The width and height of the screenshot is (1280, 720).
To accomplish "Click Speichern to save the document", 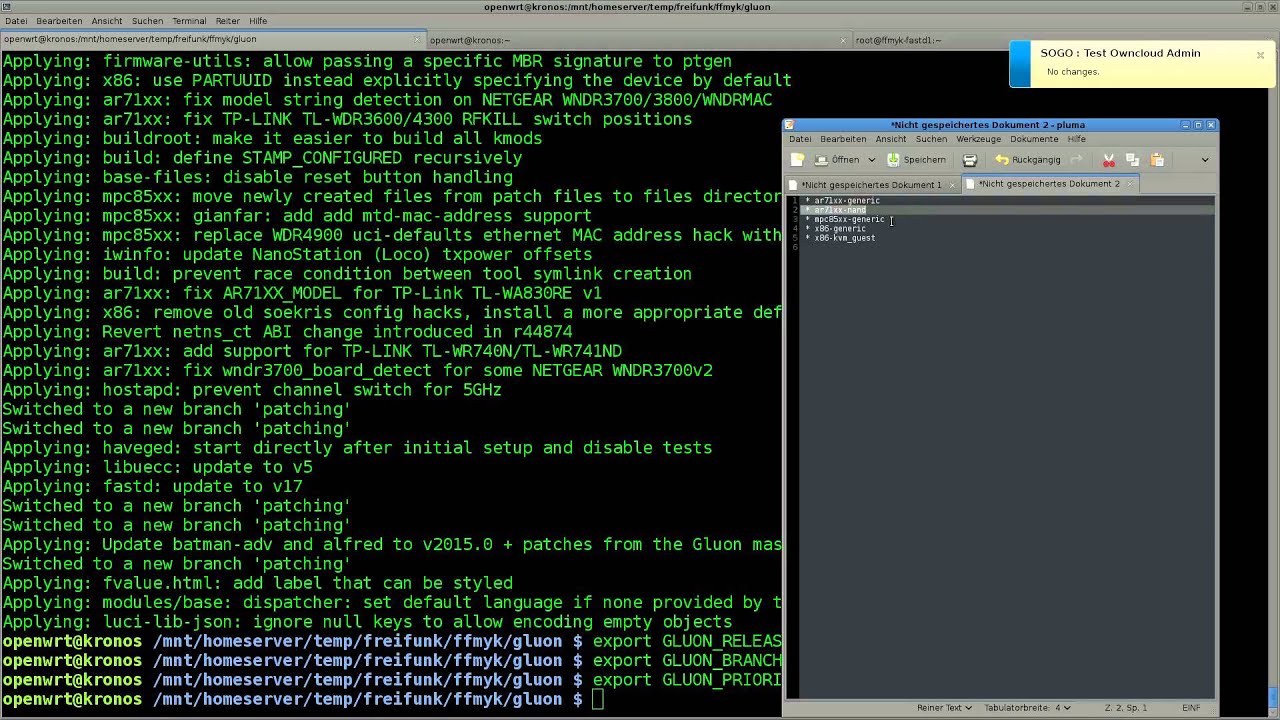I will (916, 160).
